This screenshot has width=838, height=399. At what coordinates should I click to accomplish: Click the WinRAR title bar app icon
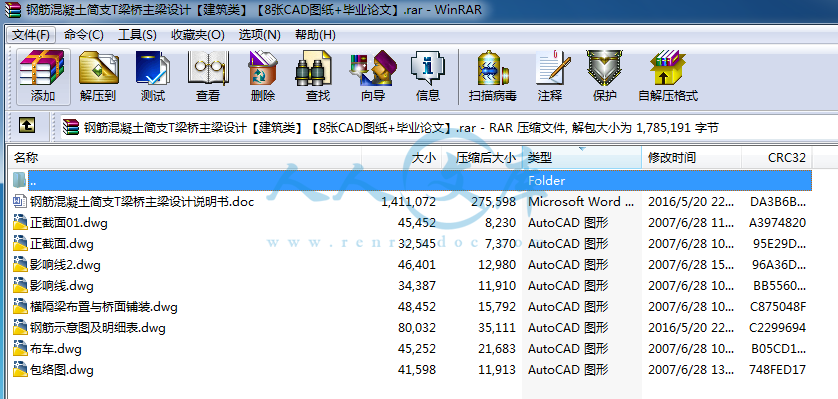pyautogui.click(x=13, y=10)
